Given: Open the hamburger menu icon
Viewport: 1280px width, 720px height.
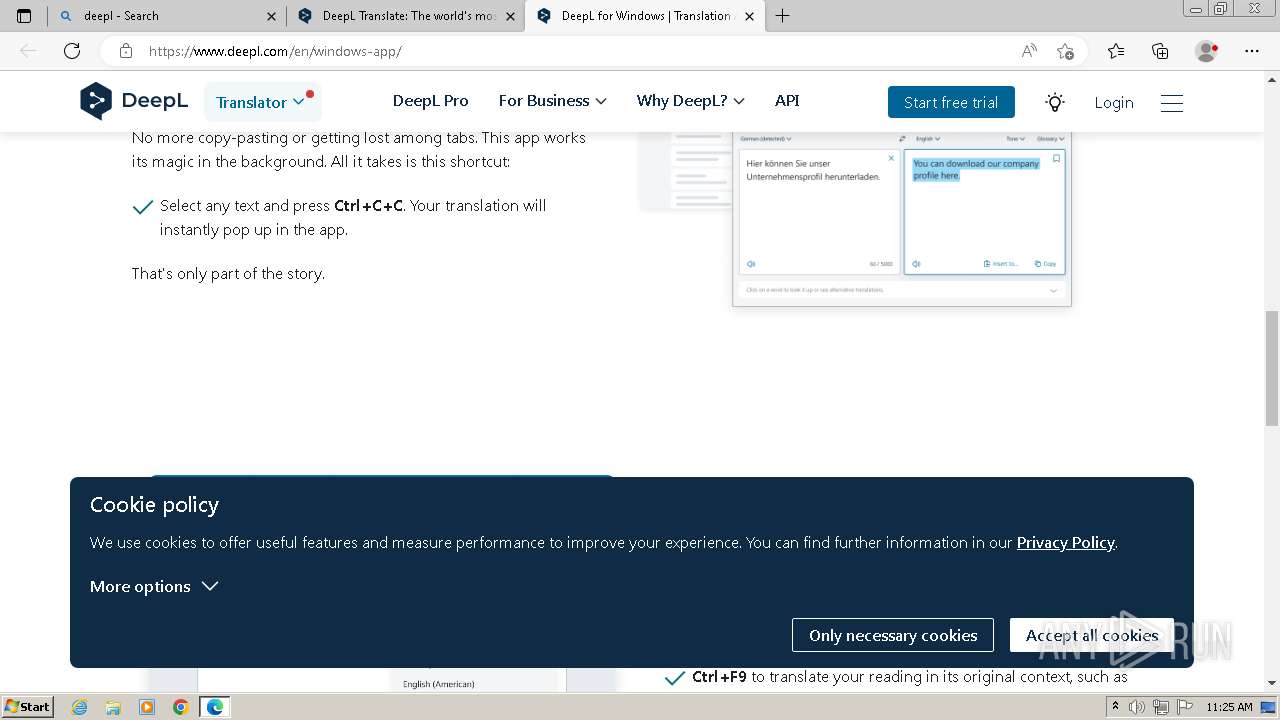Looking at the screenshot, I should click(1172, 102).
